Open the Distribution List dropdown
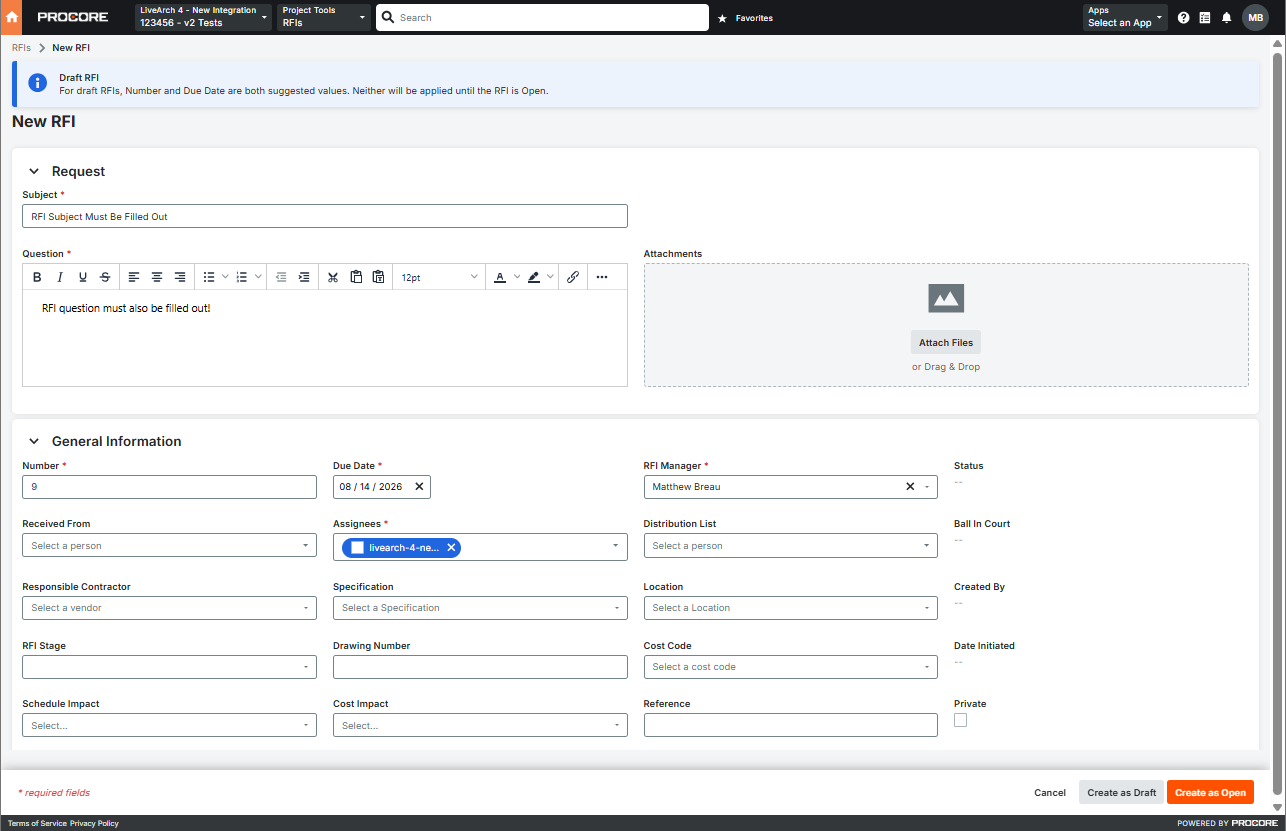 [x=791, y=546]
